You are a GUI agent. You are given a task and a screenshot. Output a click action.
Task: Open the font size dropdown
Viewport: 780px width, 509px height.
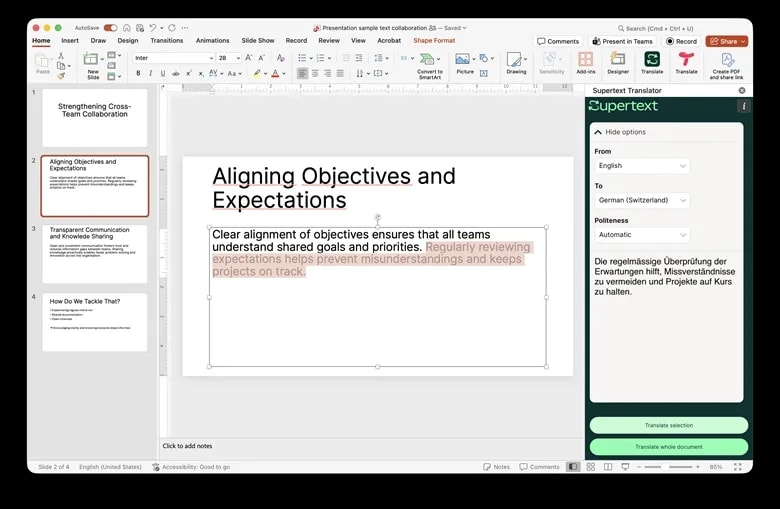(x=238, y=58)
